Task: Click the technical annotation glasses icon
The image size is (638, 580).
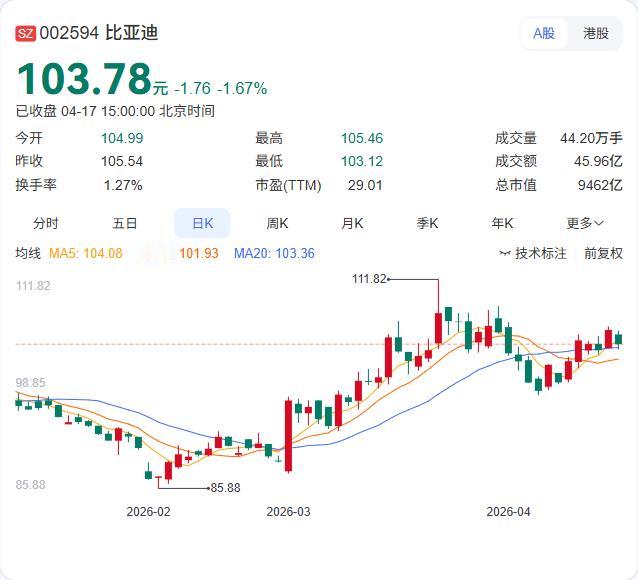Action: coord(505,254)
